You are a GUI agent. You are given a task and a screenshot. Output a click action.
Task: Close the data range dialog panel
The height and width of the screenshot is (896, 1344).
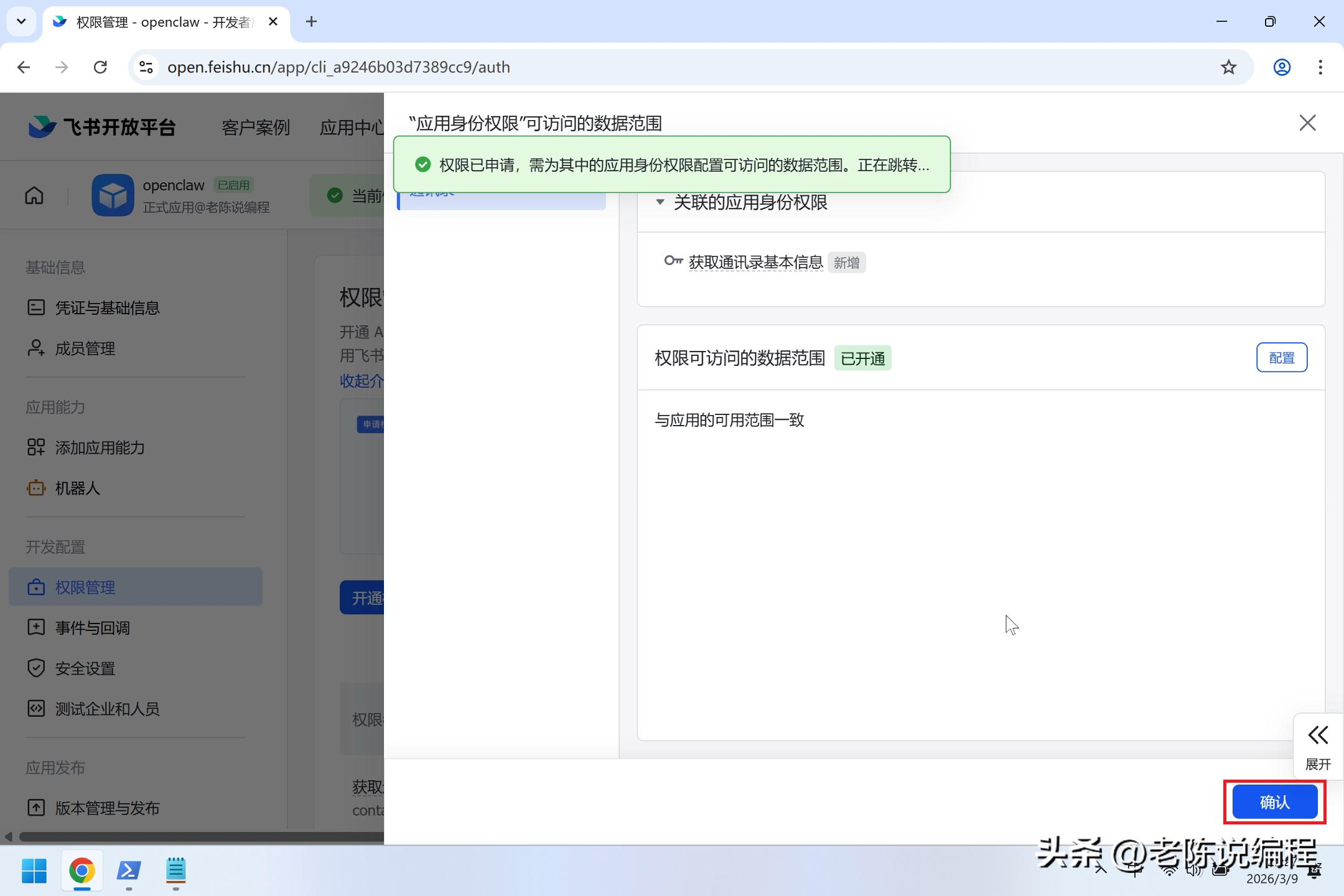pos(1307,123)
